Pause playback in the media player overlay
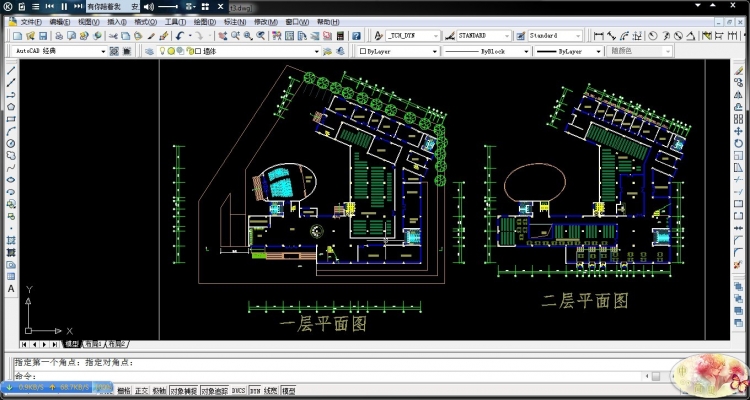The width and height of the screenshot is (750, 400). pyautogui.click(x=64, y=7)
